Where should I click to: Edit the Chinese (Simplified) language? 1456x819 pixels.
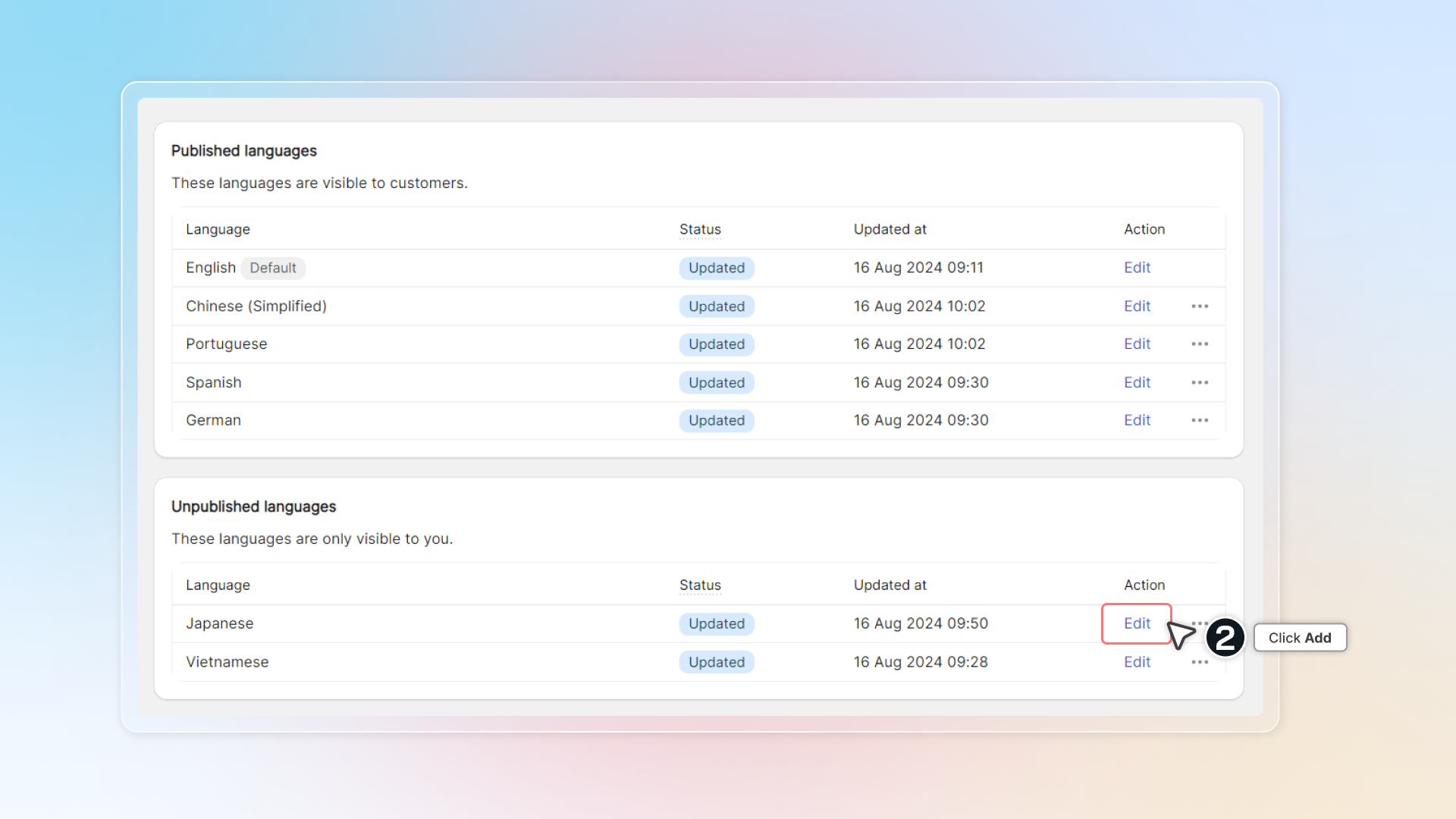pyautogui.click(x=1137, y=306)
